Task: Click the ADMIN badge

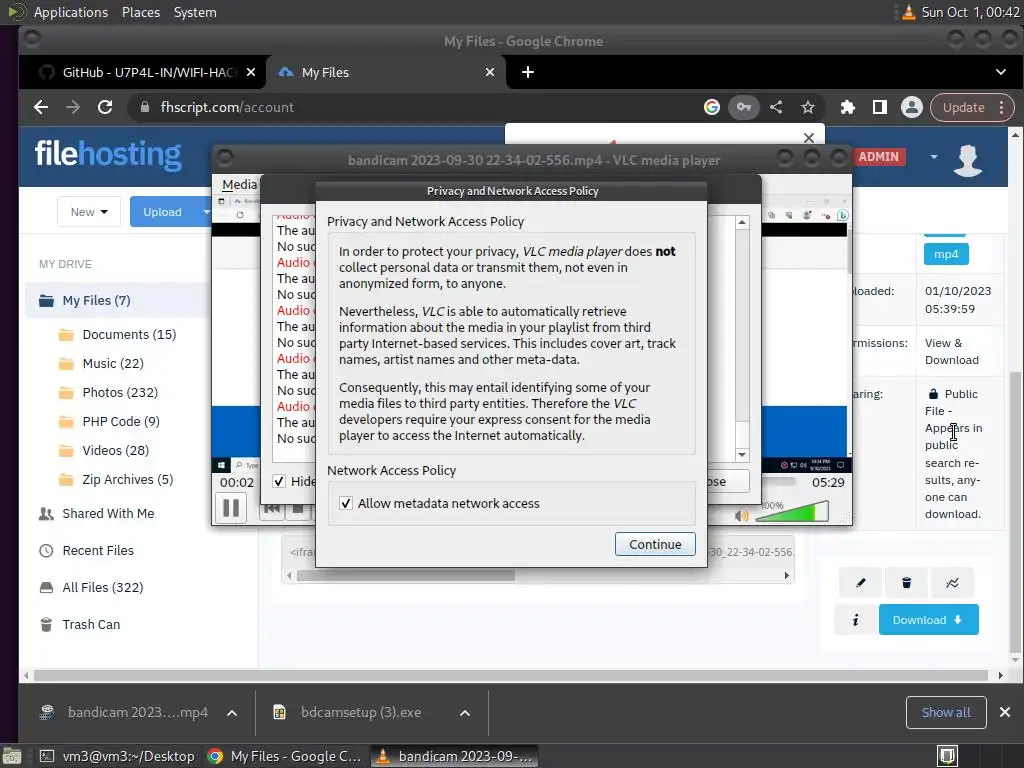Action: pyautogui.click(x=878, y=157)
